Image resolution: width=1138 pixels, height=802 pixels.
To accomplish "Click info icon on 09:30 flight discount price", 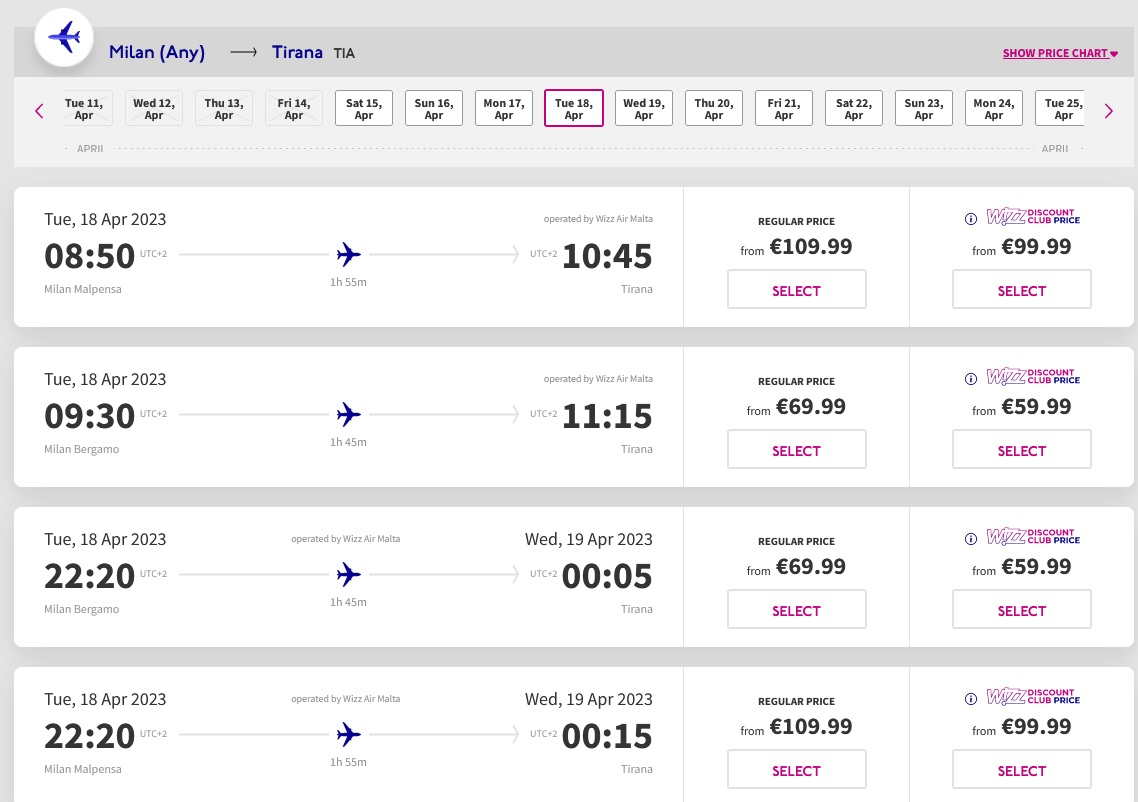I will (x=970, y=379).
